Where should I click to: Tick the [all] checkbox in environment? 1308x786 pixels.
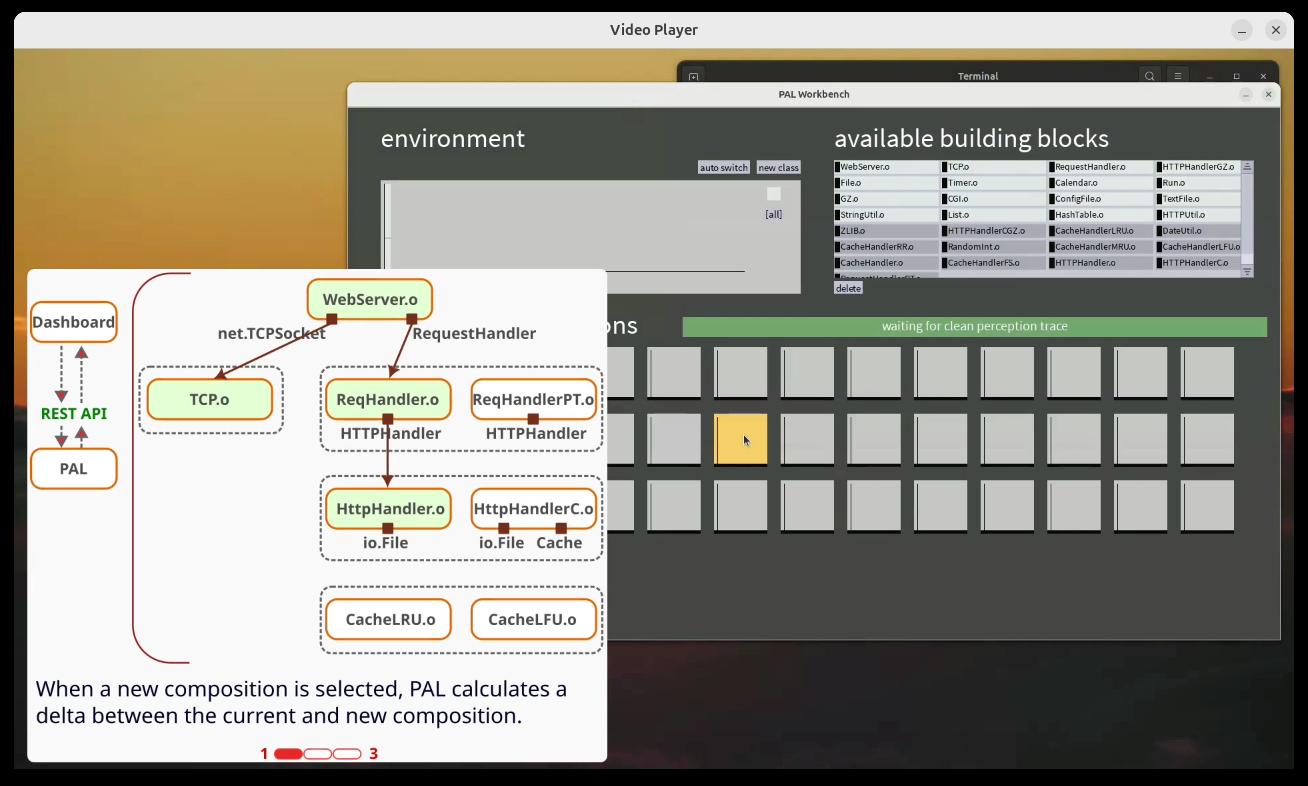(x=773, y=194)
